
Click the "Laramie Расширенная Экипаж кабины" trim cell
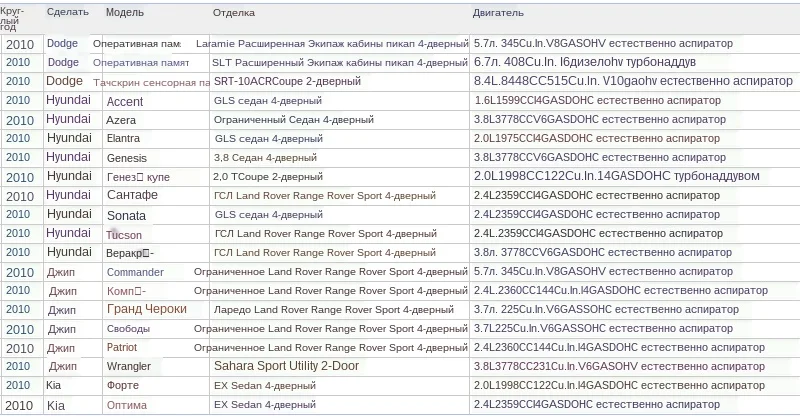tap(332, 44)
